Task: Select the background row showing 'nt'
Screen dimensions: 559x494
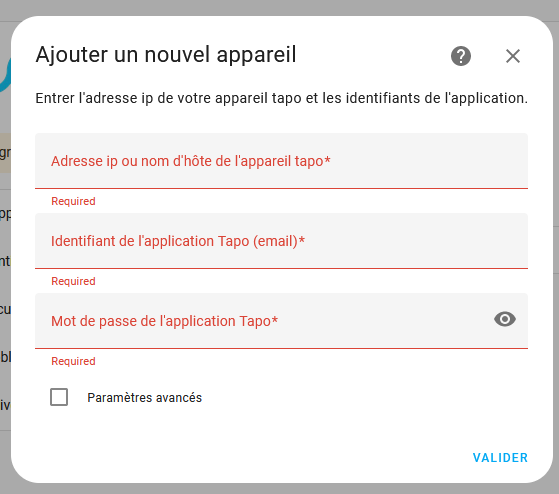Action: coord(5,261)
